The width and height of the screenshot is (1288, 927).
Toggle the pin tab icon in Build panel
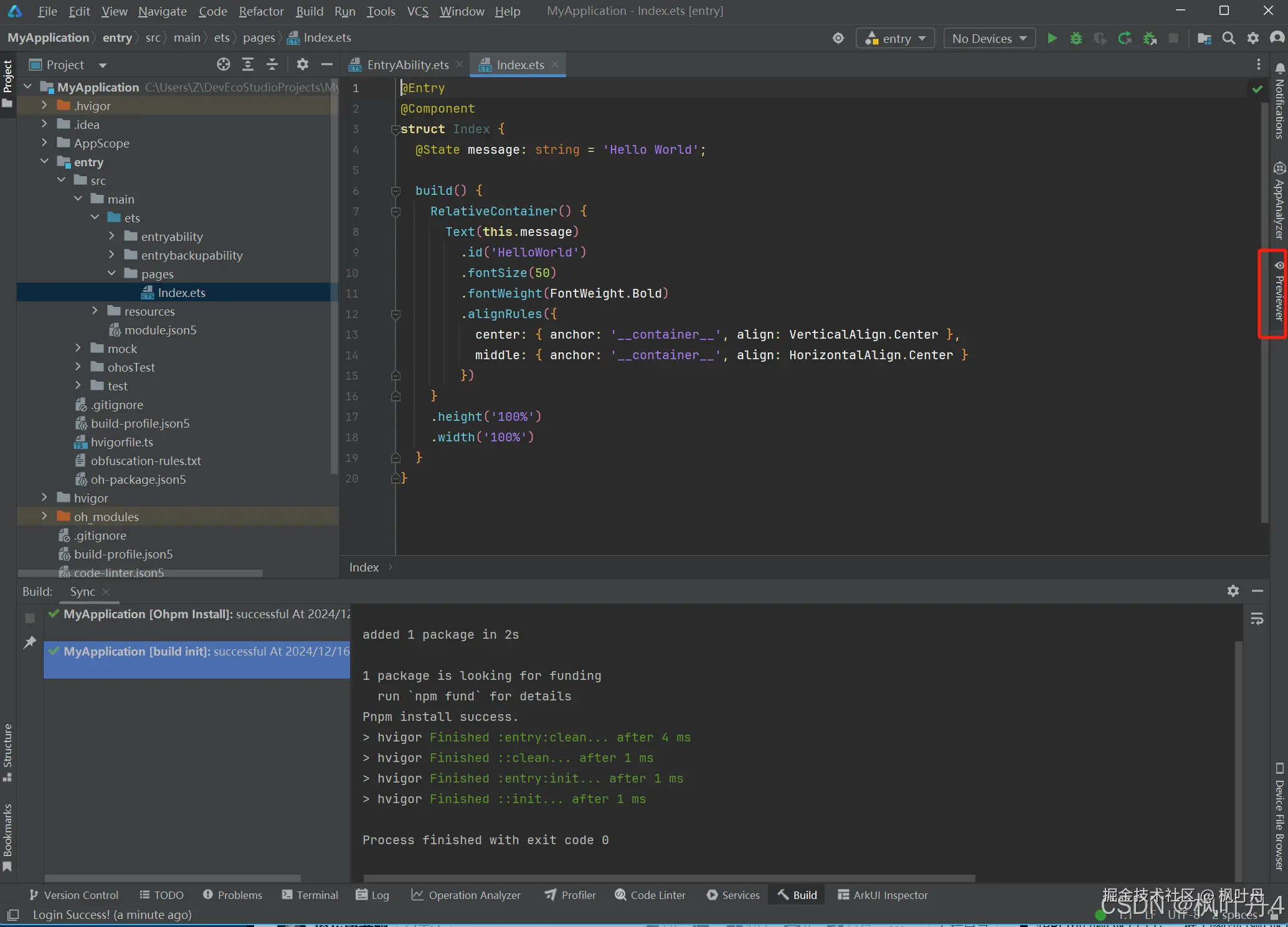[29, 642]
